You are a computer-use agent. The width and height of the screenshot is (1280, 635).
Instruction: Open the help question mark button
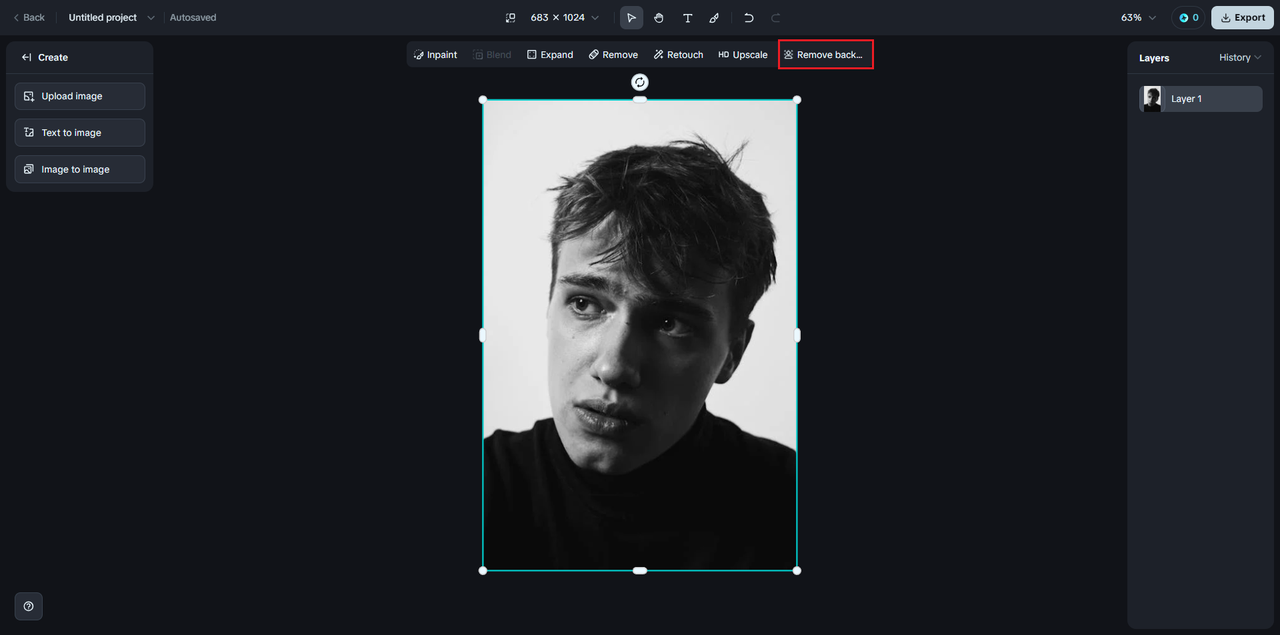tap(28, 606)
